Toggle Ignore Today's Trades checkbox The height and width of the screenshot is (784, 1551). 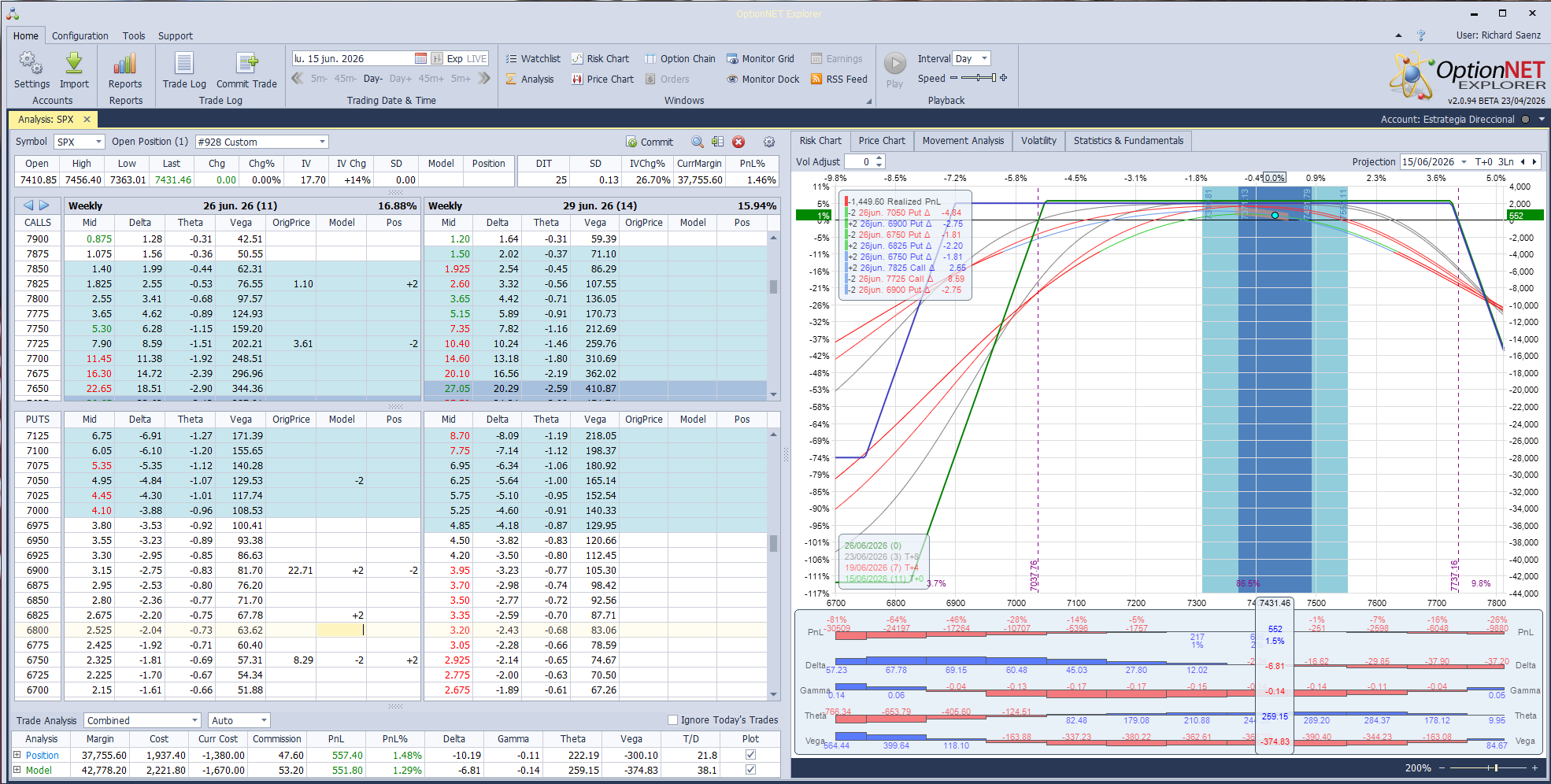(x=672, y=719)
